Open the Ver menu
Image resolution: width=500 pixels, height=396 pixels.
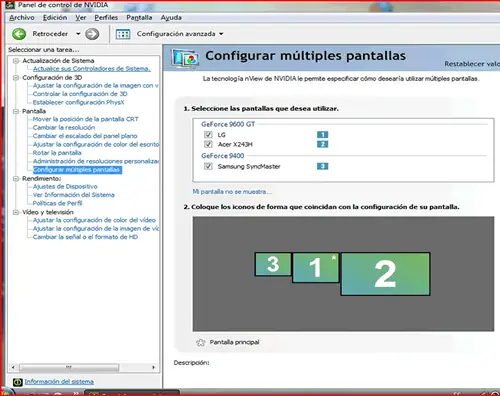pos(80,18)
